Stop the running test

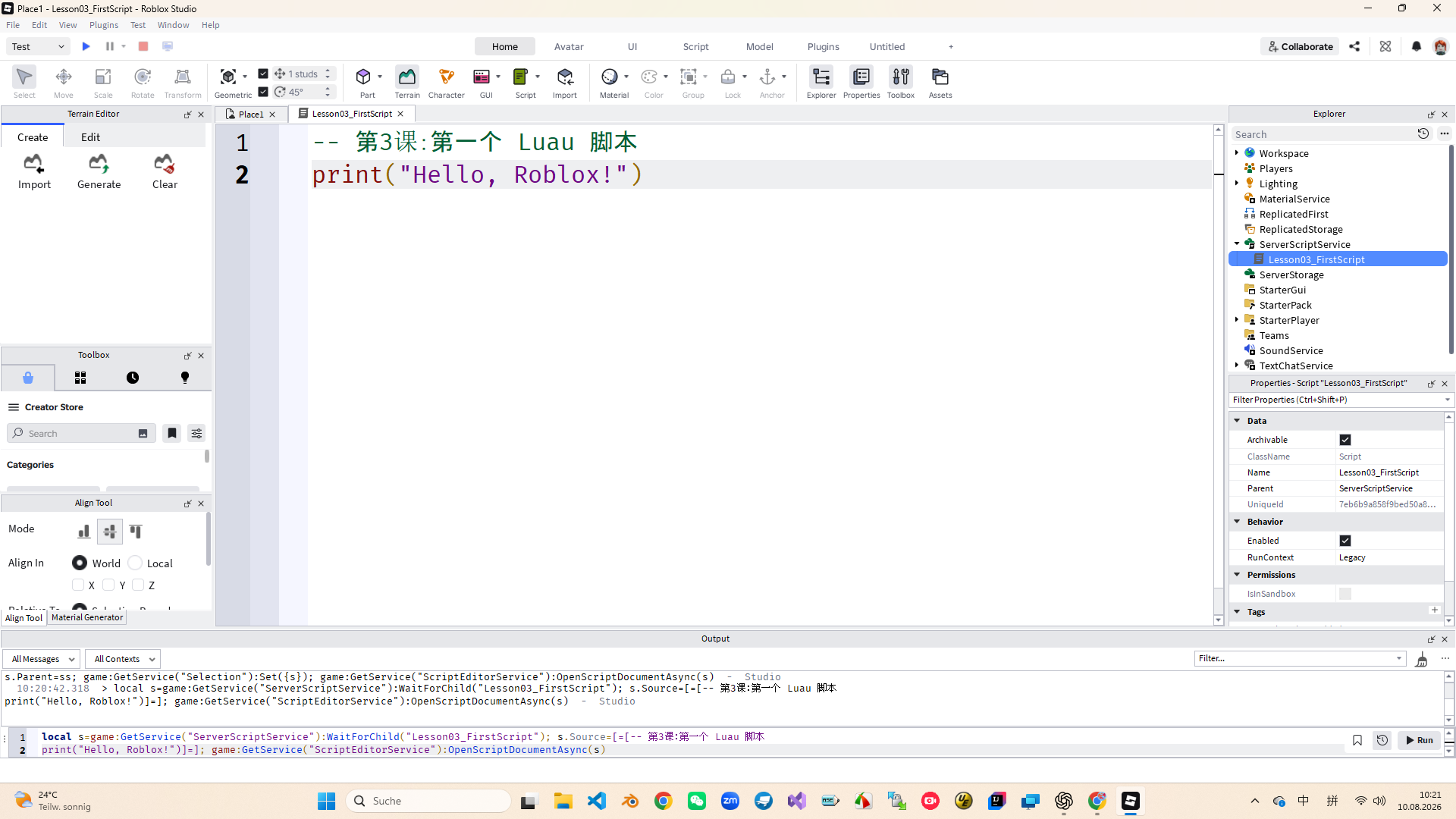coord(143,46)
